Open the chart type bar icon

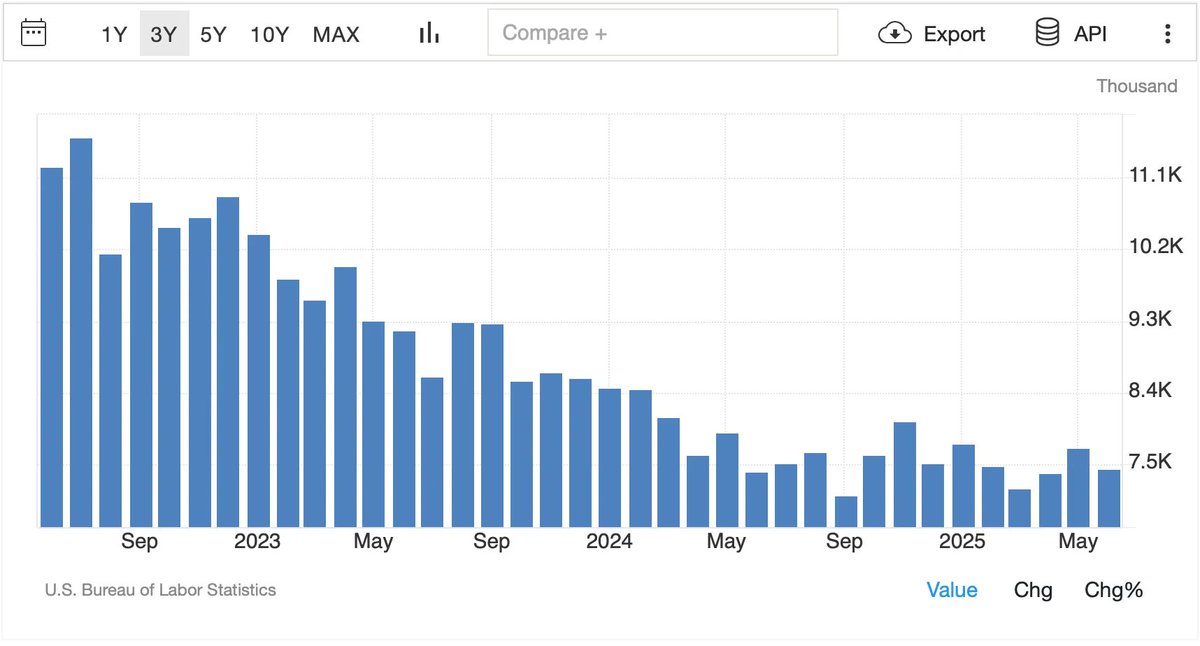429,33
